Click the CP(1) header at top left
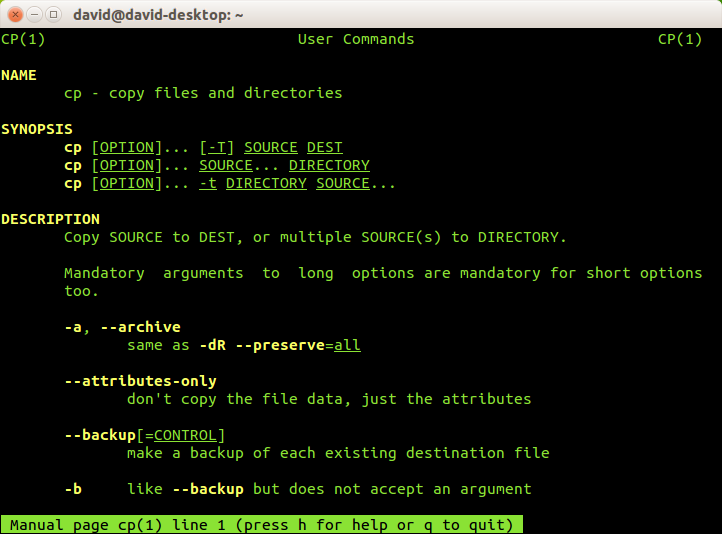Image resolution: width=722 pixels, height=534 pixels. point(23,39)
